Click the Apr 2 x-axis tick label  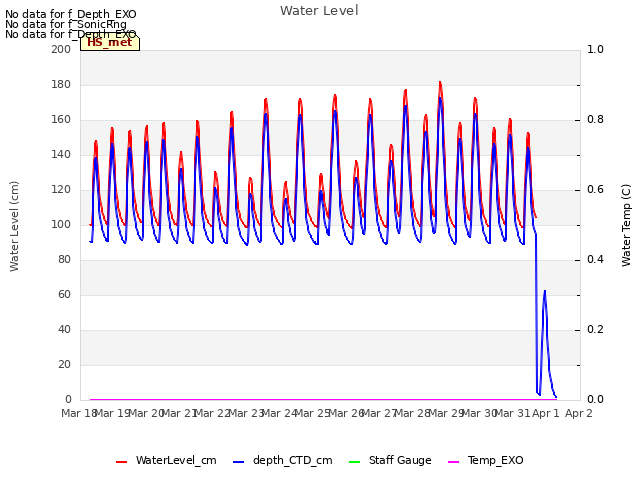pos(578,413)
